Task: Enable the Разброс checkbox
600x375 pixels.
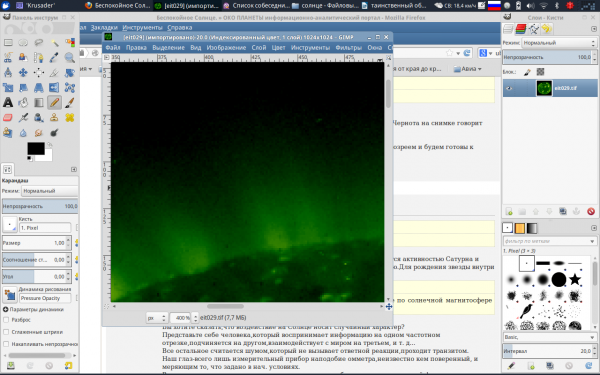Action: tap(6, 320)
